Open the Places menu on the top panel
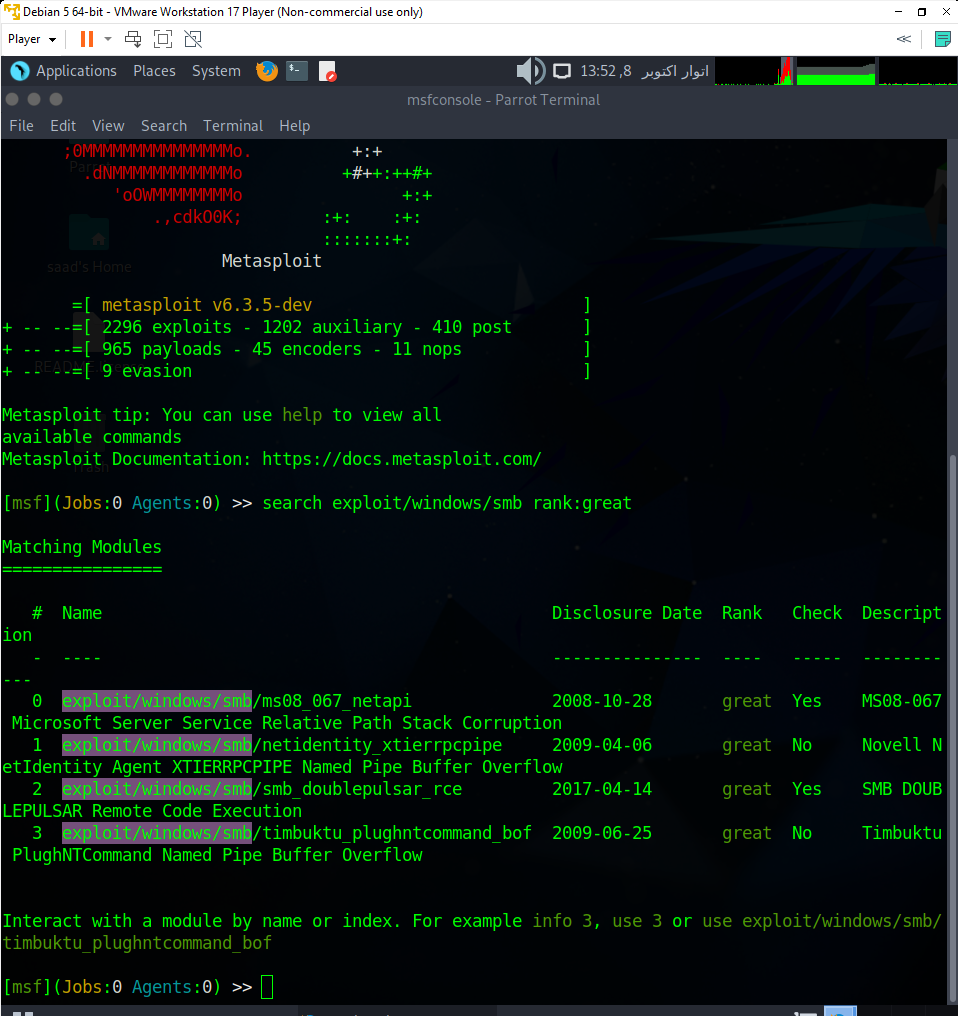The width and height of the screenshot is (958, 1016). point(154,70)
